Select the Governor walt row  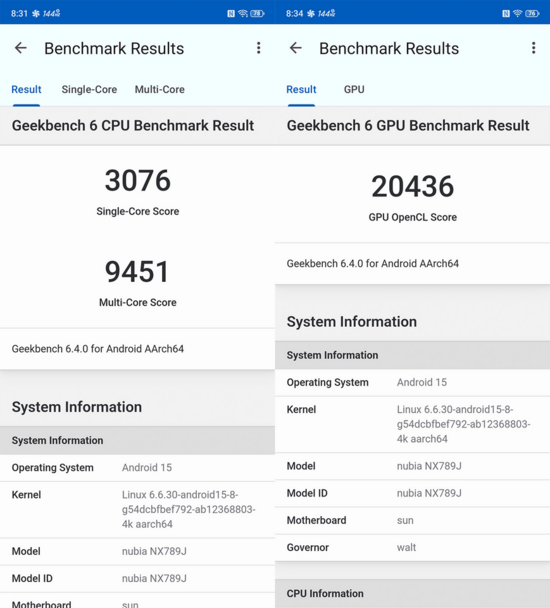coord(412,548)
